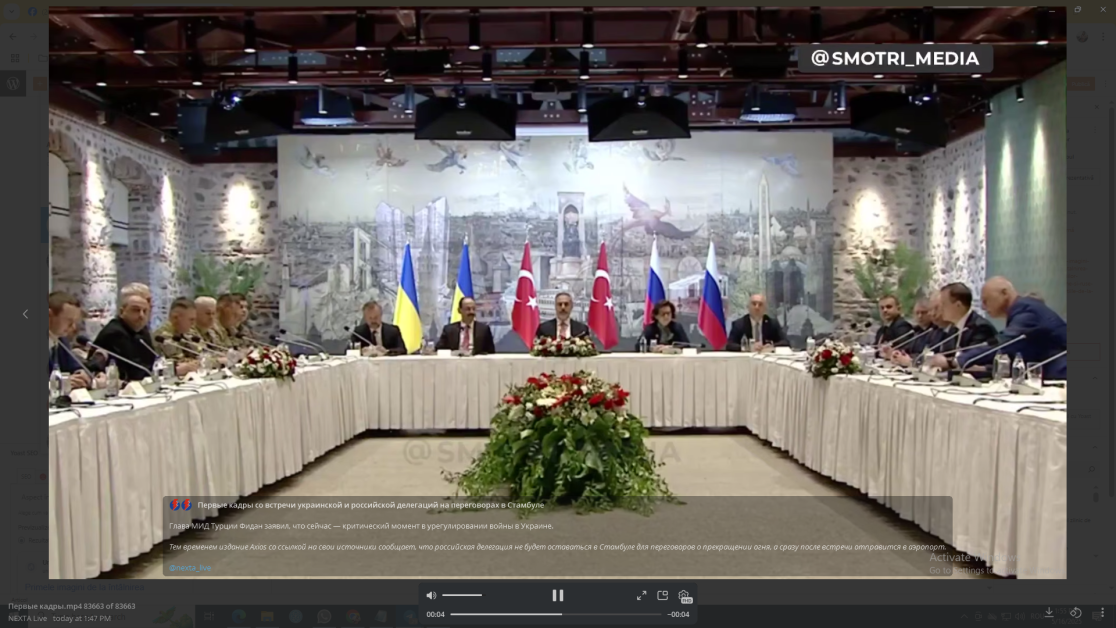Seek on the video progress bar

(x=555, y=614)
